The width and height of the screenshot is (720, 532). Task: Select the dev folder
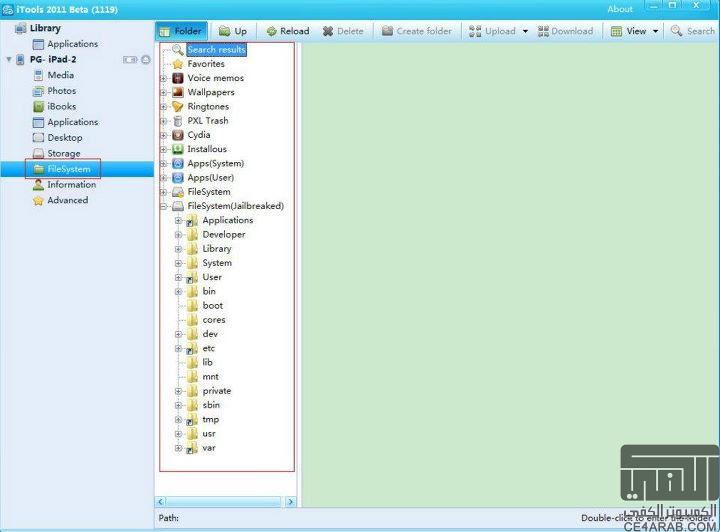click(x=210, y=334)
